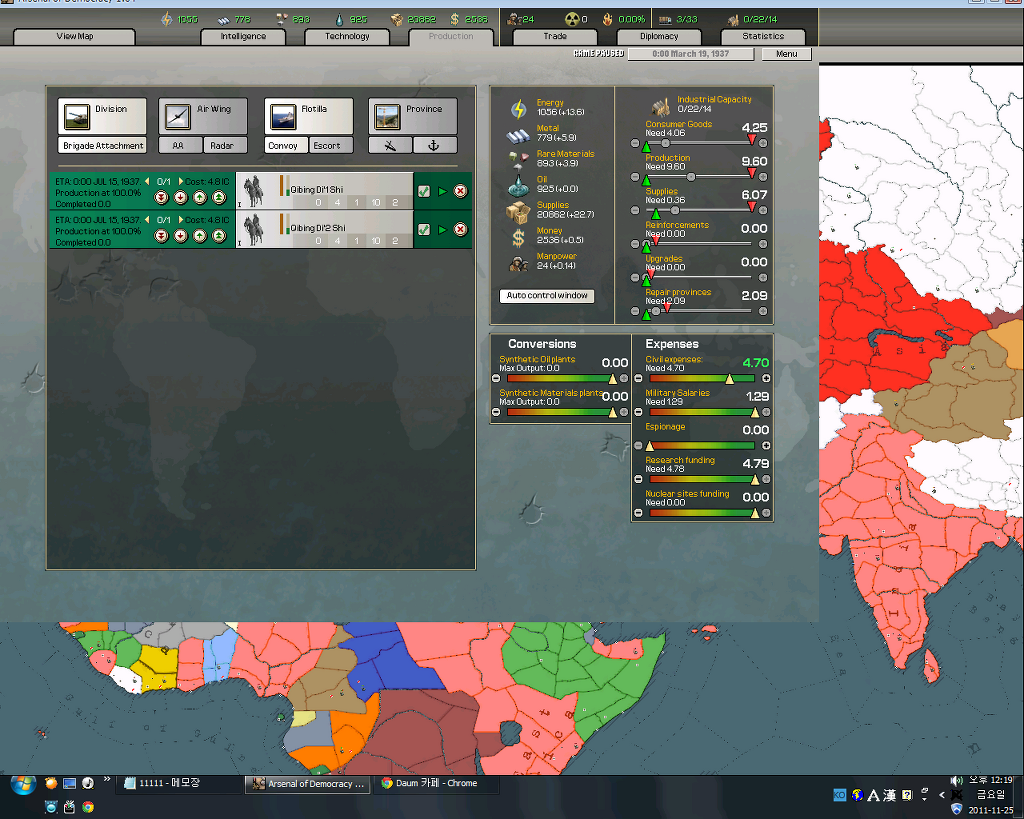Move Qibing Di'1 Shi to top of queue
The image size is (1024, 819).
(219, 197)
